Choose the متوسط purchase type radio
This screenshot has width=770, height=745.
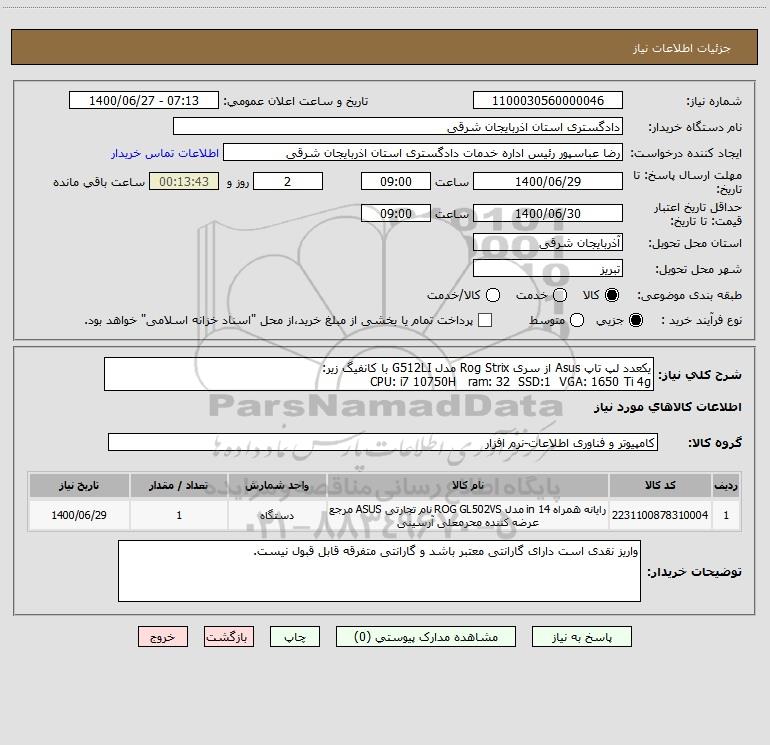tap(577, 320)
